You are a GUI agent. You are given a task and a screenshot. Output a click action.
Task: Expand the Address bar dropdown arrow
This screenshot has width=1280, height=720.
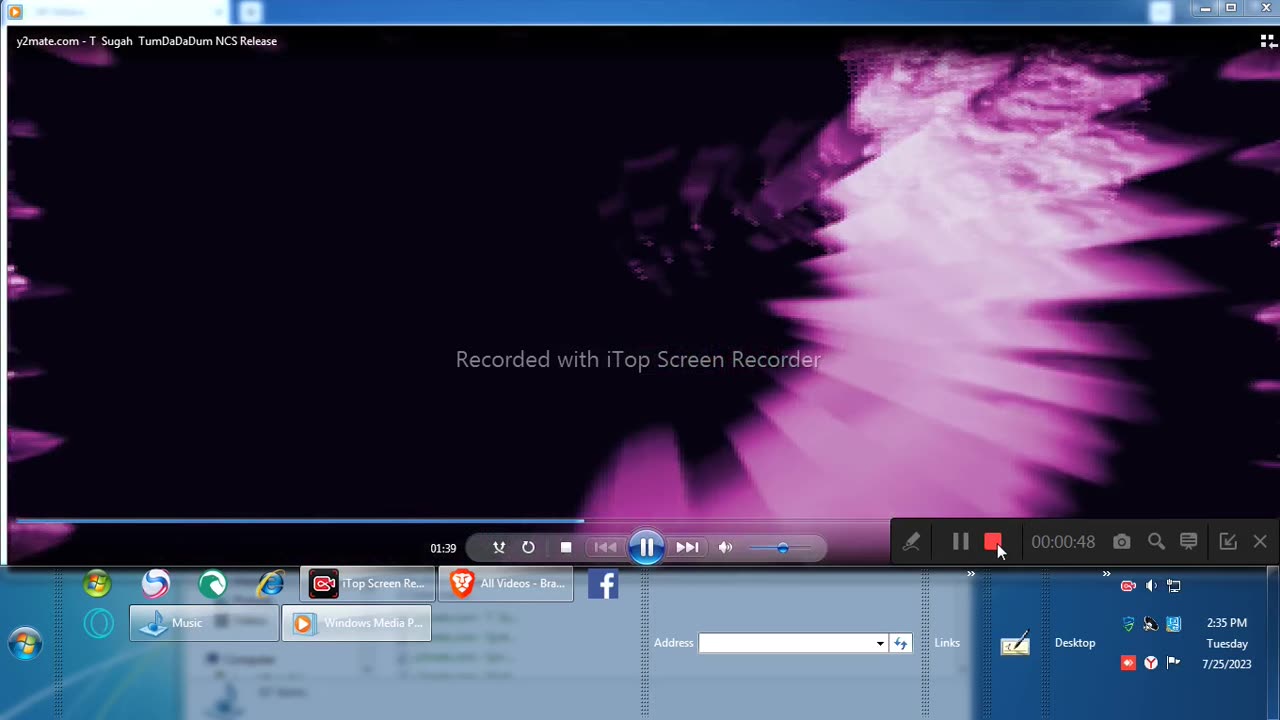(880, 643)
